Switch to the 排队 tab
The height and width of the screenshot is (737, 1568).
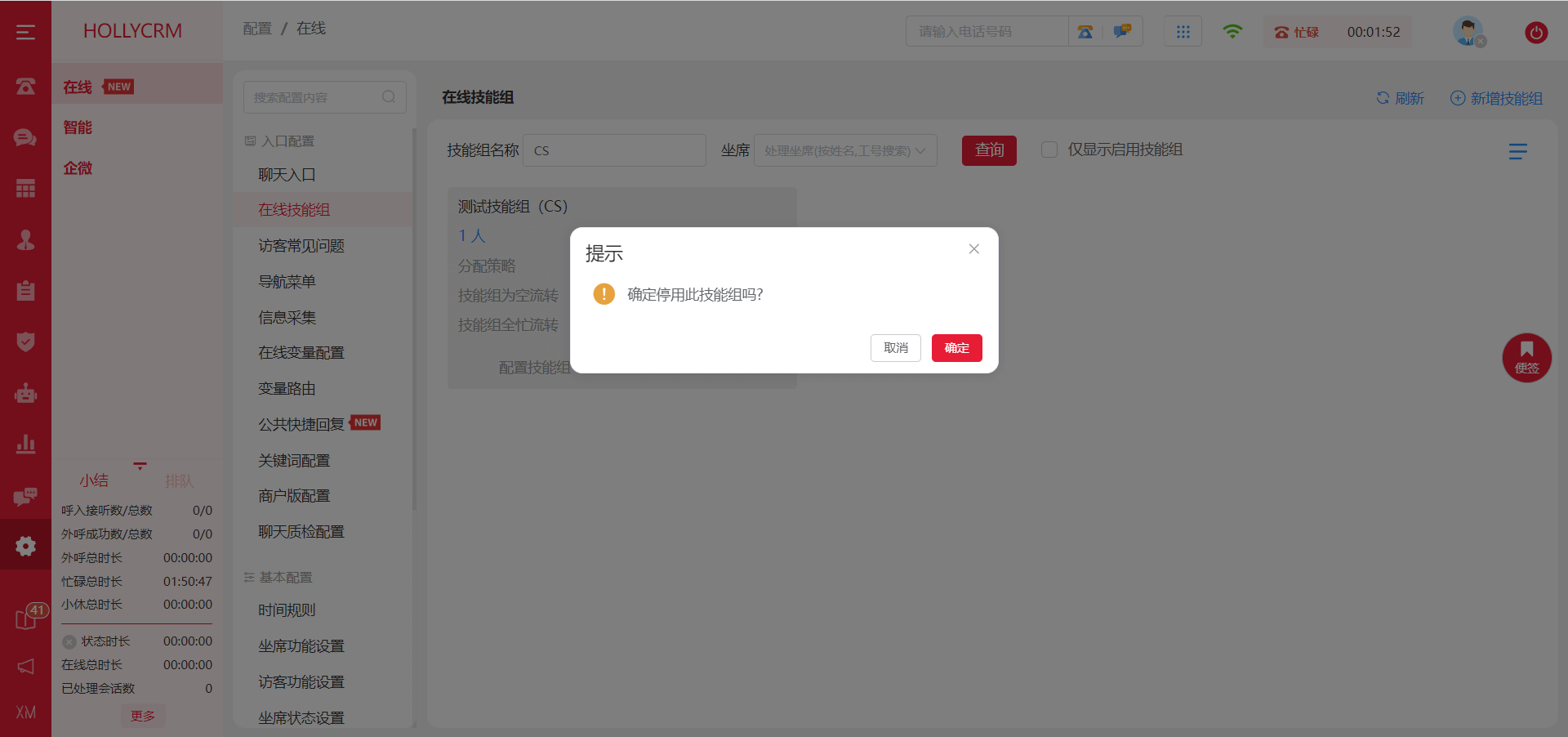(179, 480)
